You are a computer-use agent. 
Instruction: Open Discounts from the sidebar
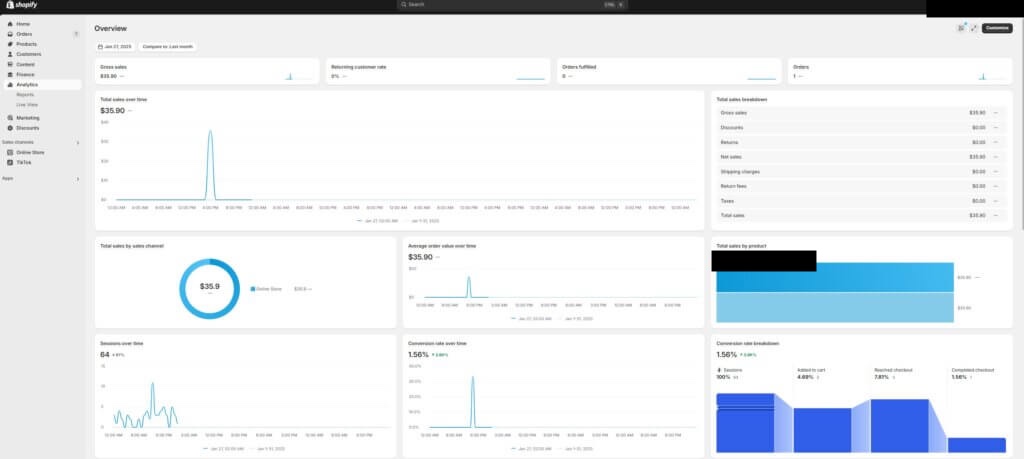click(x=28, y=128)
